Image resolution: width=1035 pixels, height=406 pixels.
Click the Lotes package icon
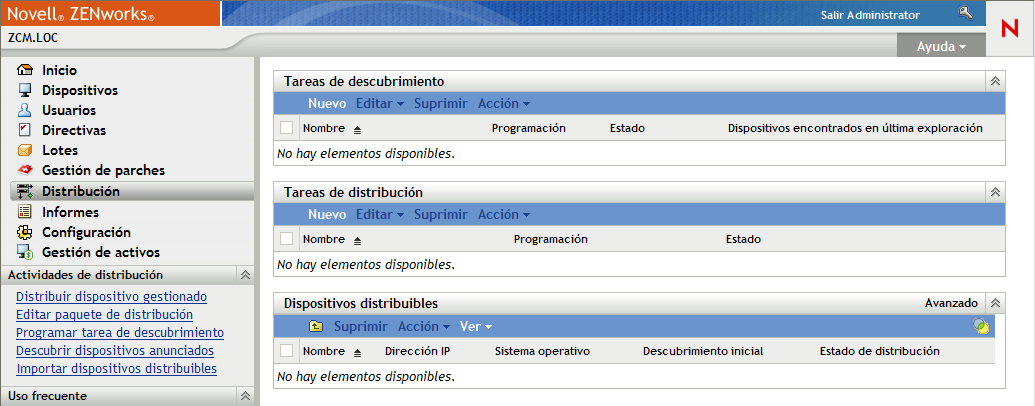click(26, 150)
